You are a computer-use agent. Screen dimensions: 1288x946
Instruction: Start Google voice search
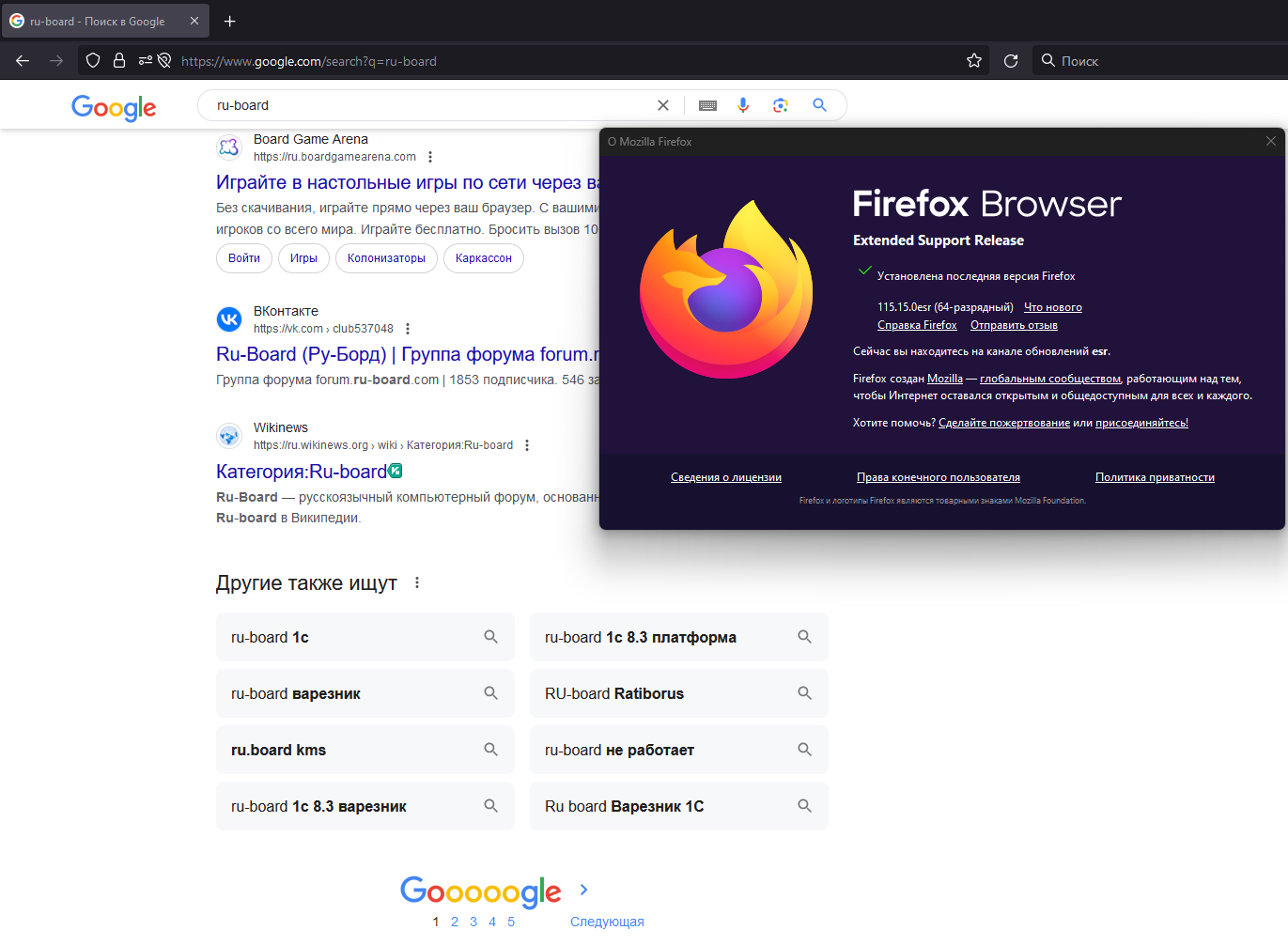point(743,105)
